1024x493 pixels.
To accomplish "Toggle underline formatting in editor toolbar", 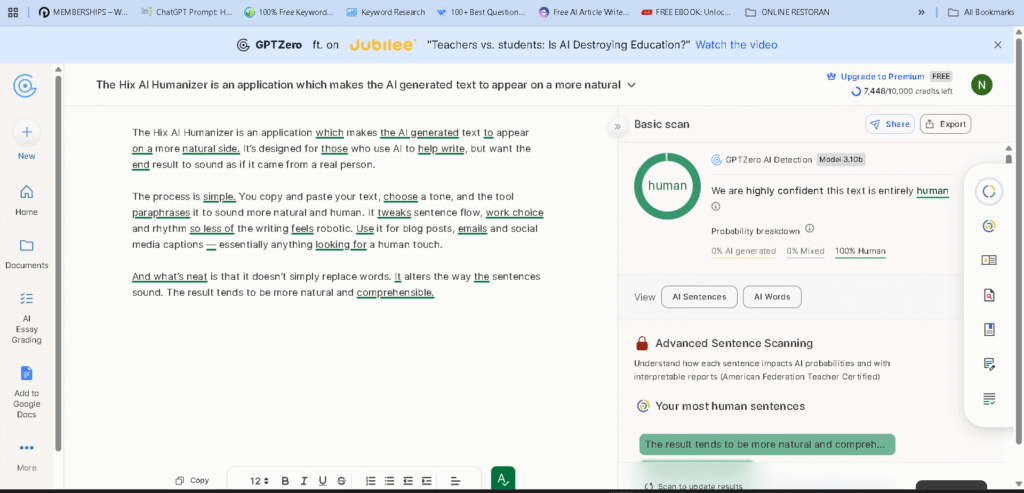I will (322, 481).
